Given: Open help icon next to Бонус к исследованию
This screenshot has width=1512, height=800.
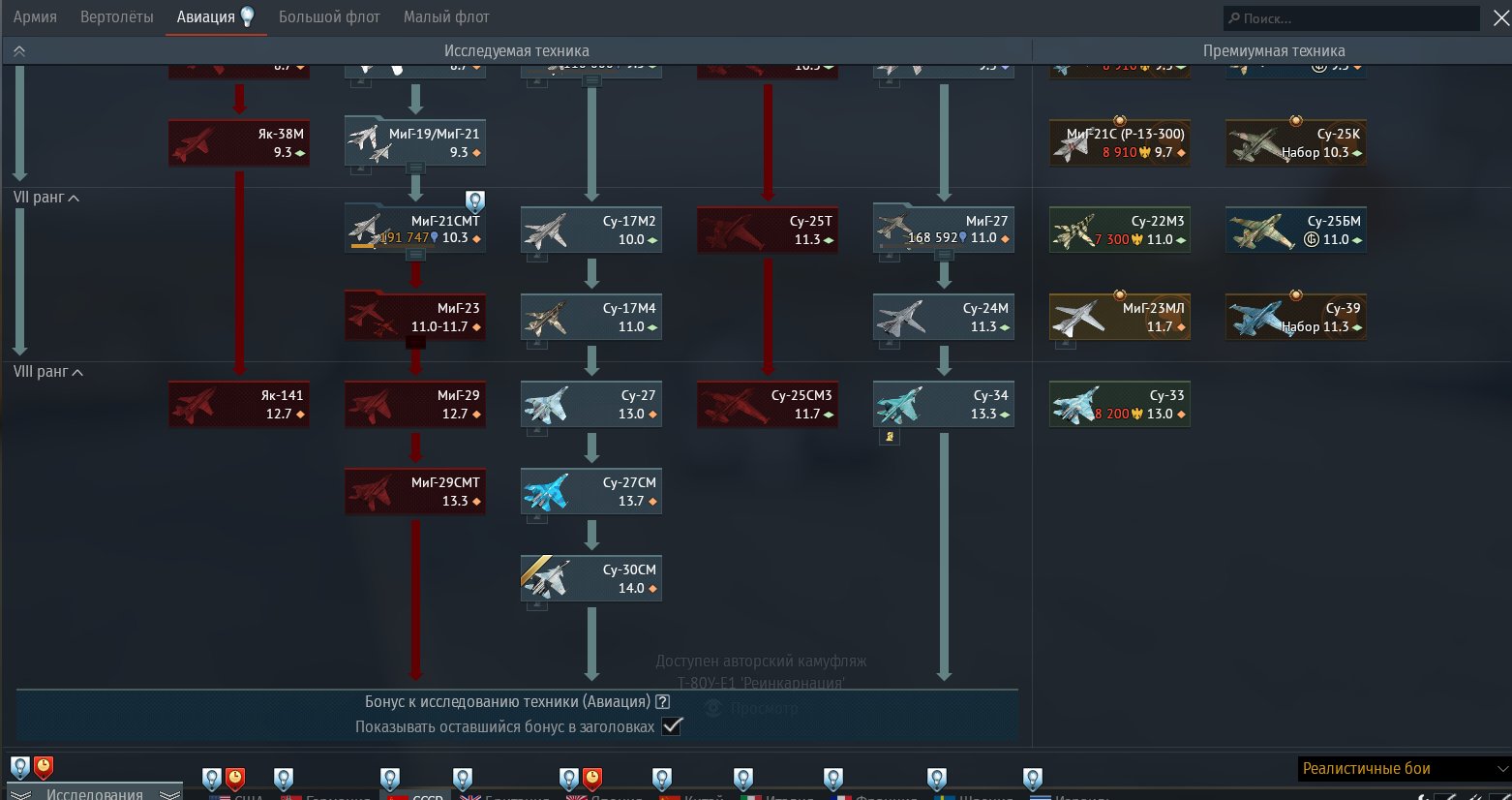Looking at the screenshot, I should 662,701.
